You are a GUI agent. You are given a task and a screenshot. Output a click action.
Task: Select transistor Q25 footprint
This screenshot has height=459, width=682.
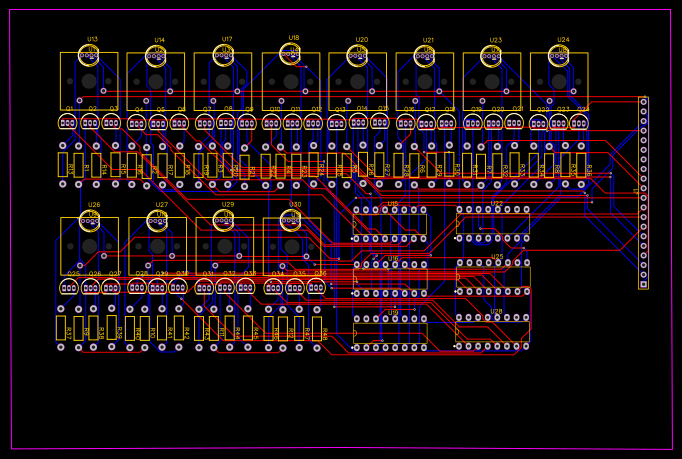coord(69,287)
